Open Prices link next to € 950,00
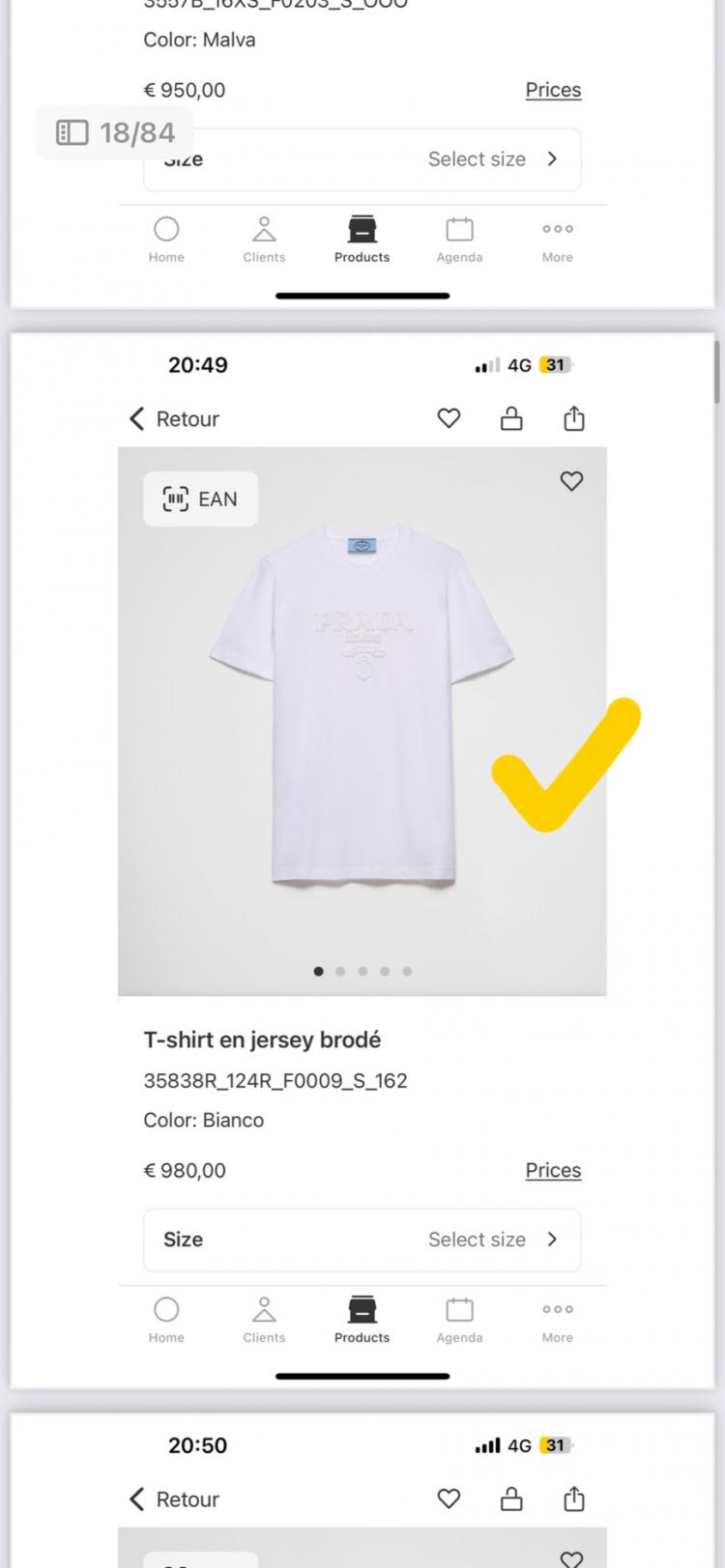Viewport: 725px width, 1568px height. [x=553, y=90]
